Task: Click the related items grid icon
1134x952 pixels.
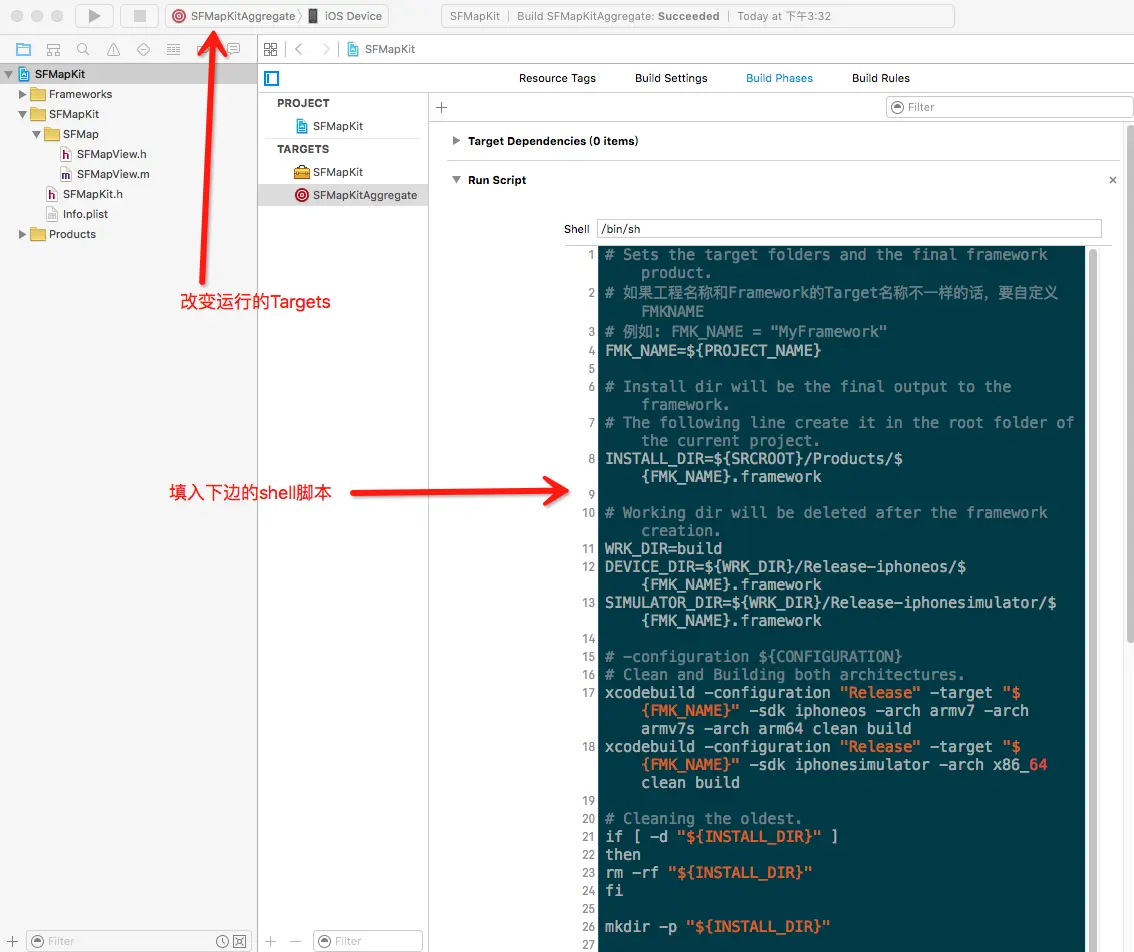Action: [270, 49]
